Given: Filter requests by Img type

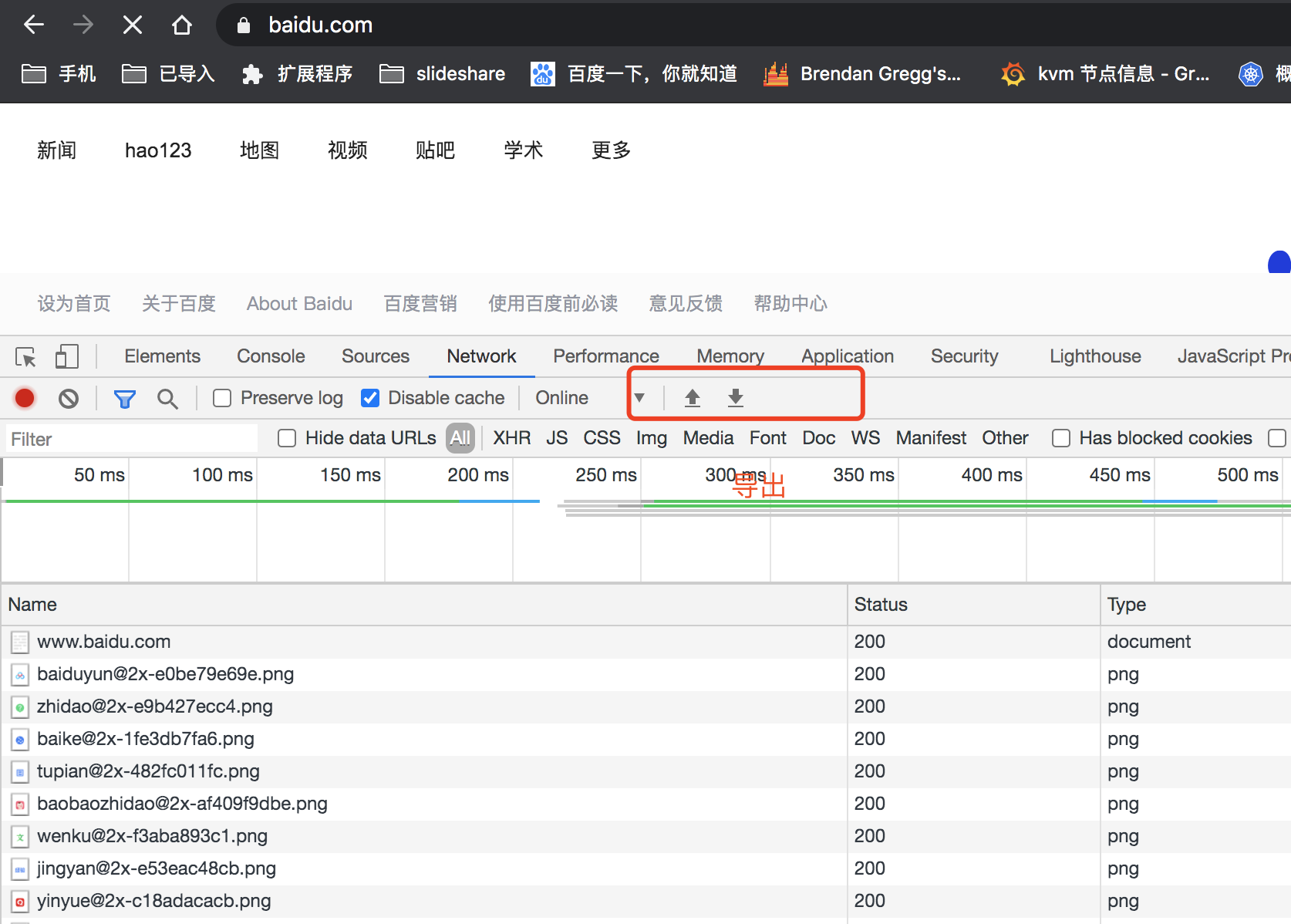Looking at the screenshot, I should (652, 438).
